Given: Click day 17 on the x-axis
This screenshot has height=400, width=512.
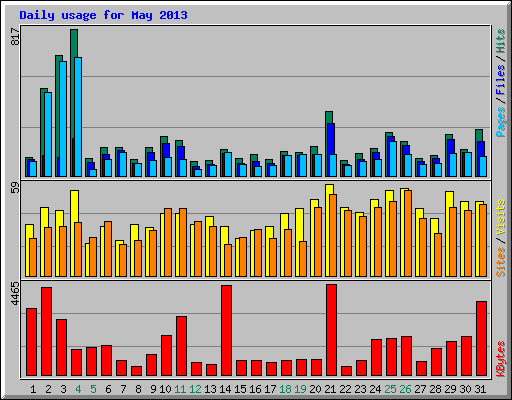Looking at the screenshot, I should (x=270, y=389).
